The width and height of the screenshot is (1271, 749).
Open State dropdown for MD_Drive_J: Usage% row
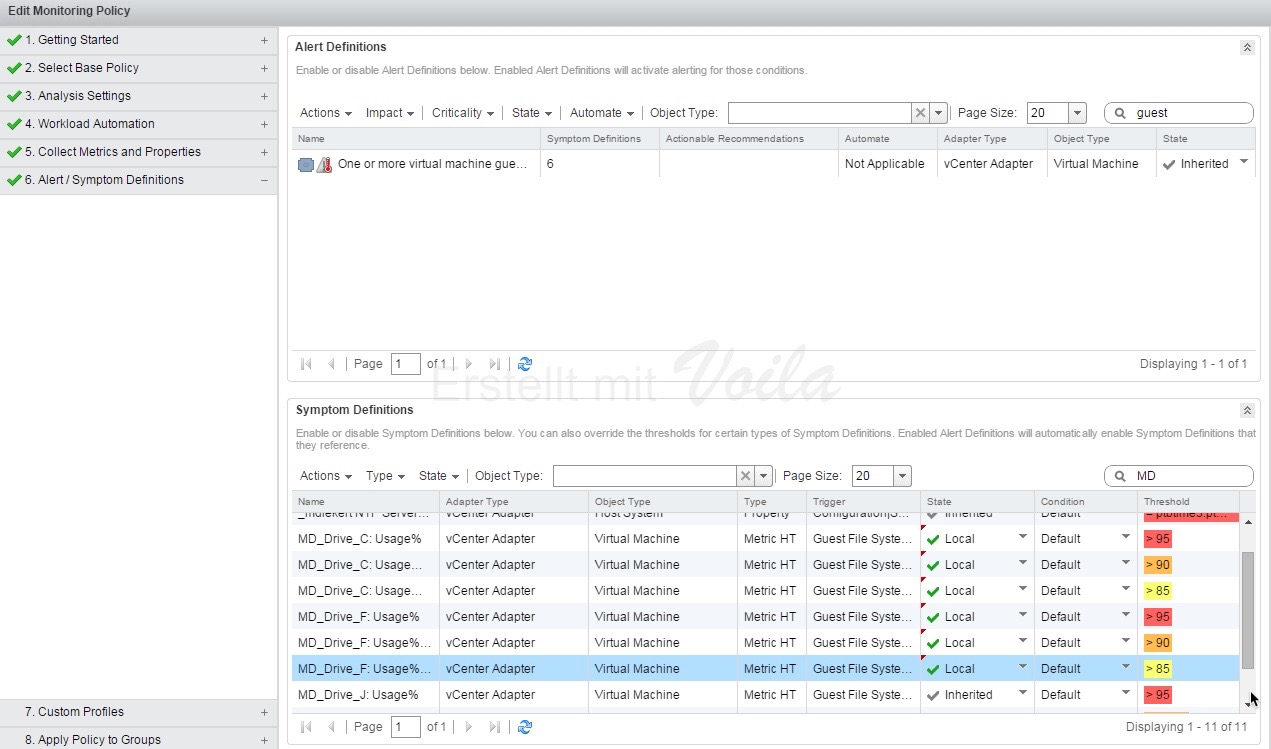1022,694
